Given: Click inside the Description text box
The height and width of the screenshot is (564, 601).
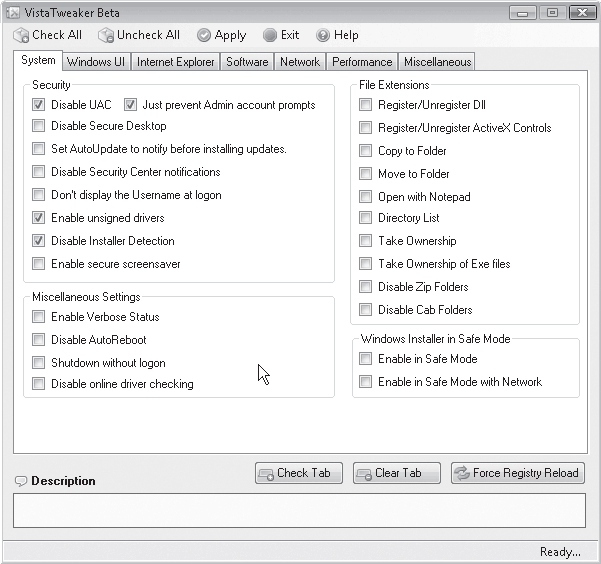Looking at the screenshot, I should pos(299,511).
